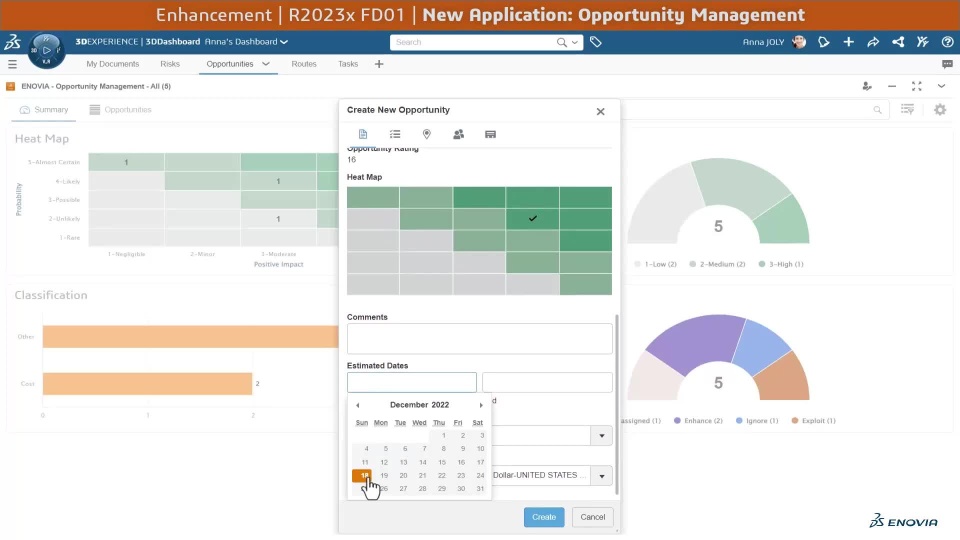Screen dimensions: 960x540
Task: Go to next month in calendar
Action: (481, 405)
